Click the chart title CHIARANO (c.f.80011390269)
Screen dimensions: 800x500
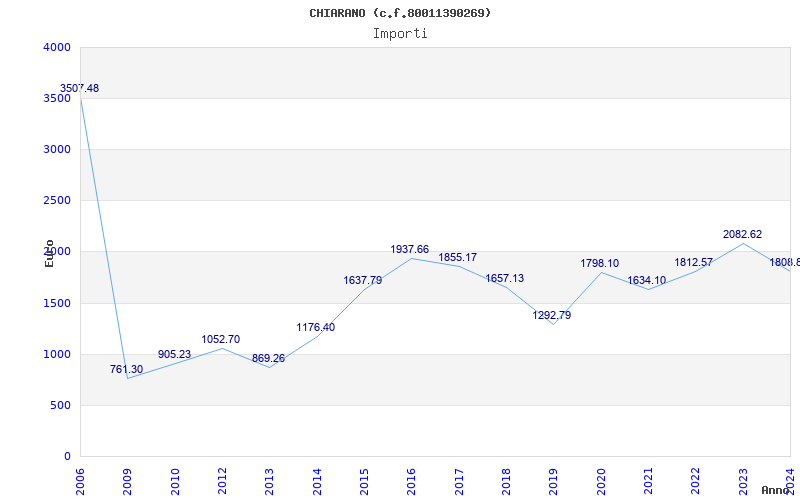click(x=400, y=13)
